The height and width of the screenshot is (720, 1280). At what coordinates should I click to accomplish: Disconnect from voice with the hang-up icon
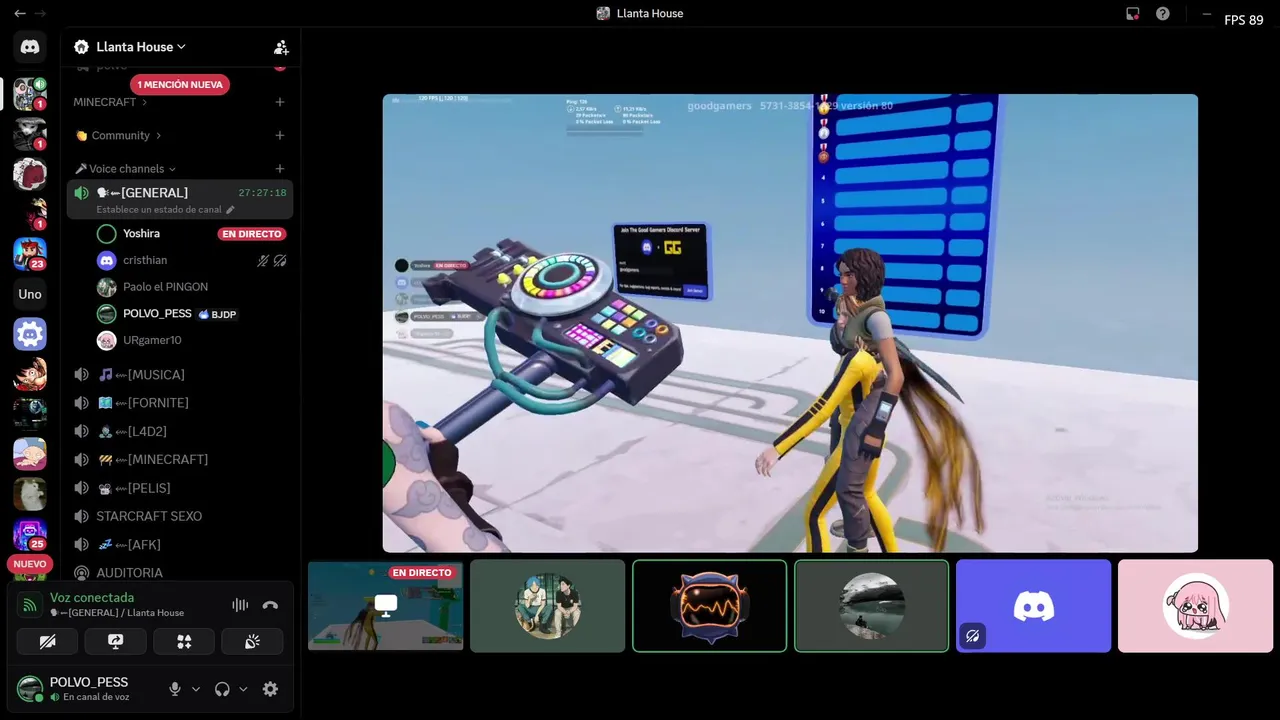pos(270,605)
